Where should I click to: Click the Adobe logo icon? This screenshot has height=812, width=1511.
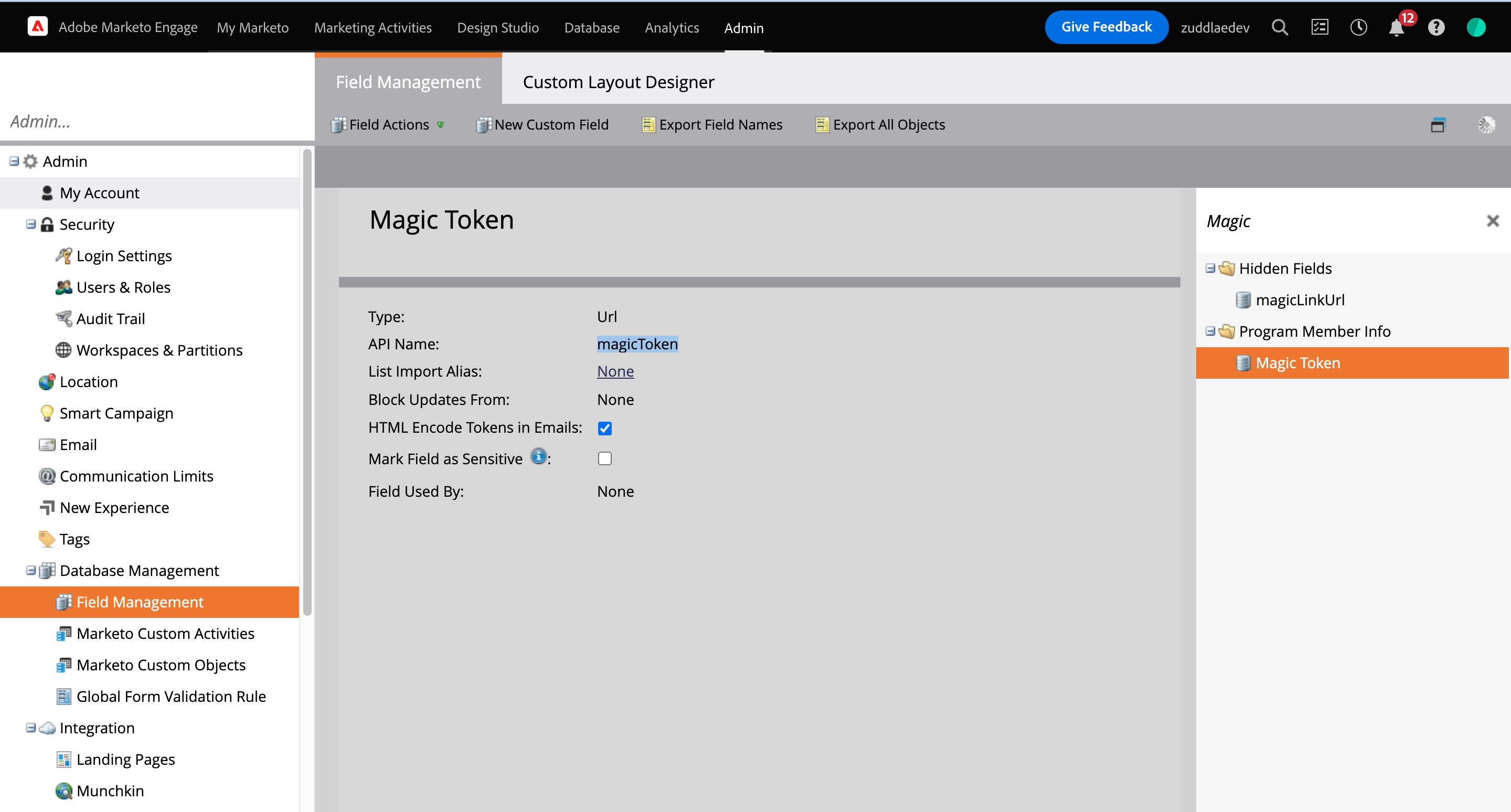[x=38, y=27]
